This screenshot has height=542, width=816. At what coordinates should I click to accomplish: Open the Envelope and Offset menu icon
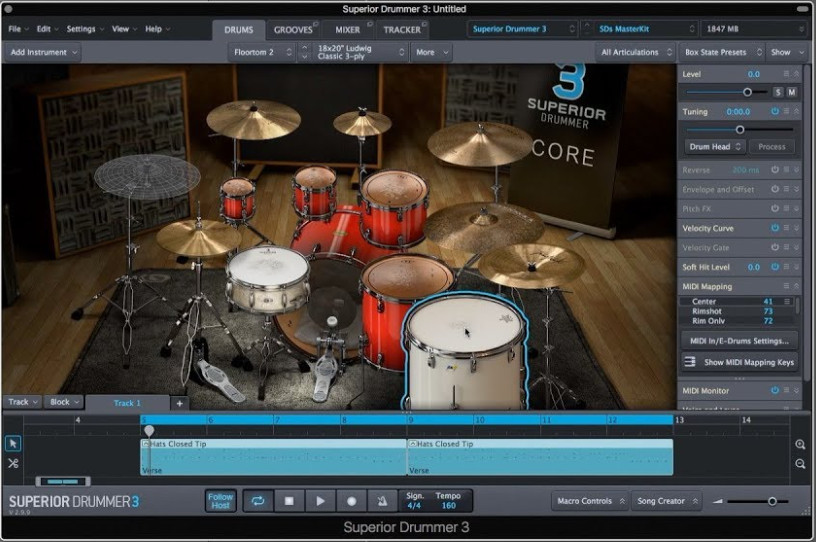coord(786,189)
